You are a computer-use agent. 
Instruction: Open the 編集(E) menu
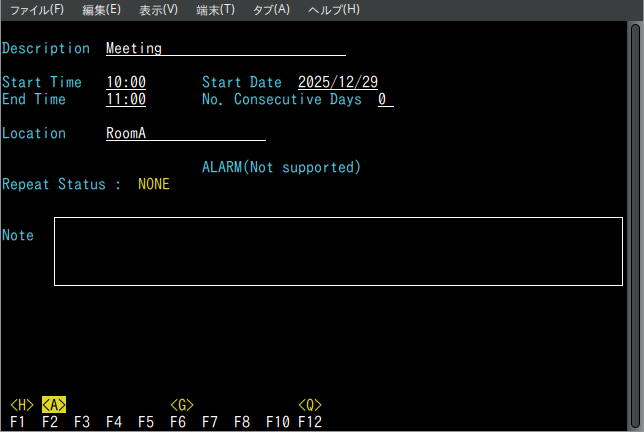click(101, 9)
